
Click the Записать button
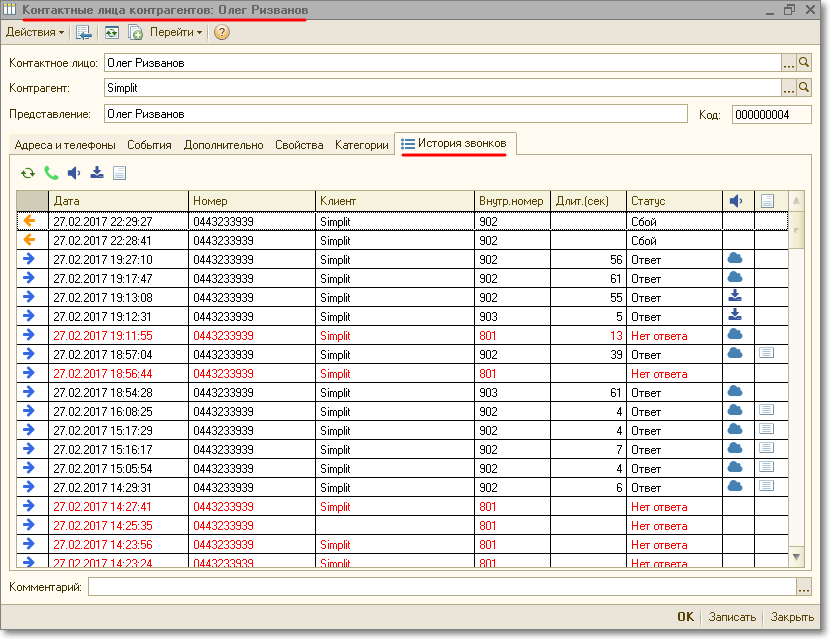point(732,617)
